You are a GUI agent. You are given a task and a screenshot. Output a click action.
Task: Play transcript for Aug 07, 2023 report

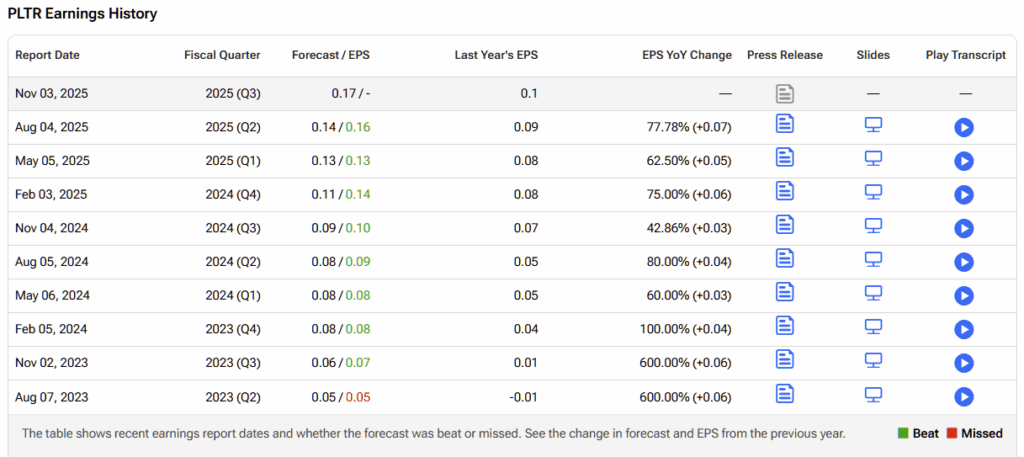pyautogui.click(x=964, y=397)
